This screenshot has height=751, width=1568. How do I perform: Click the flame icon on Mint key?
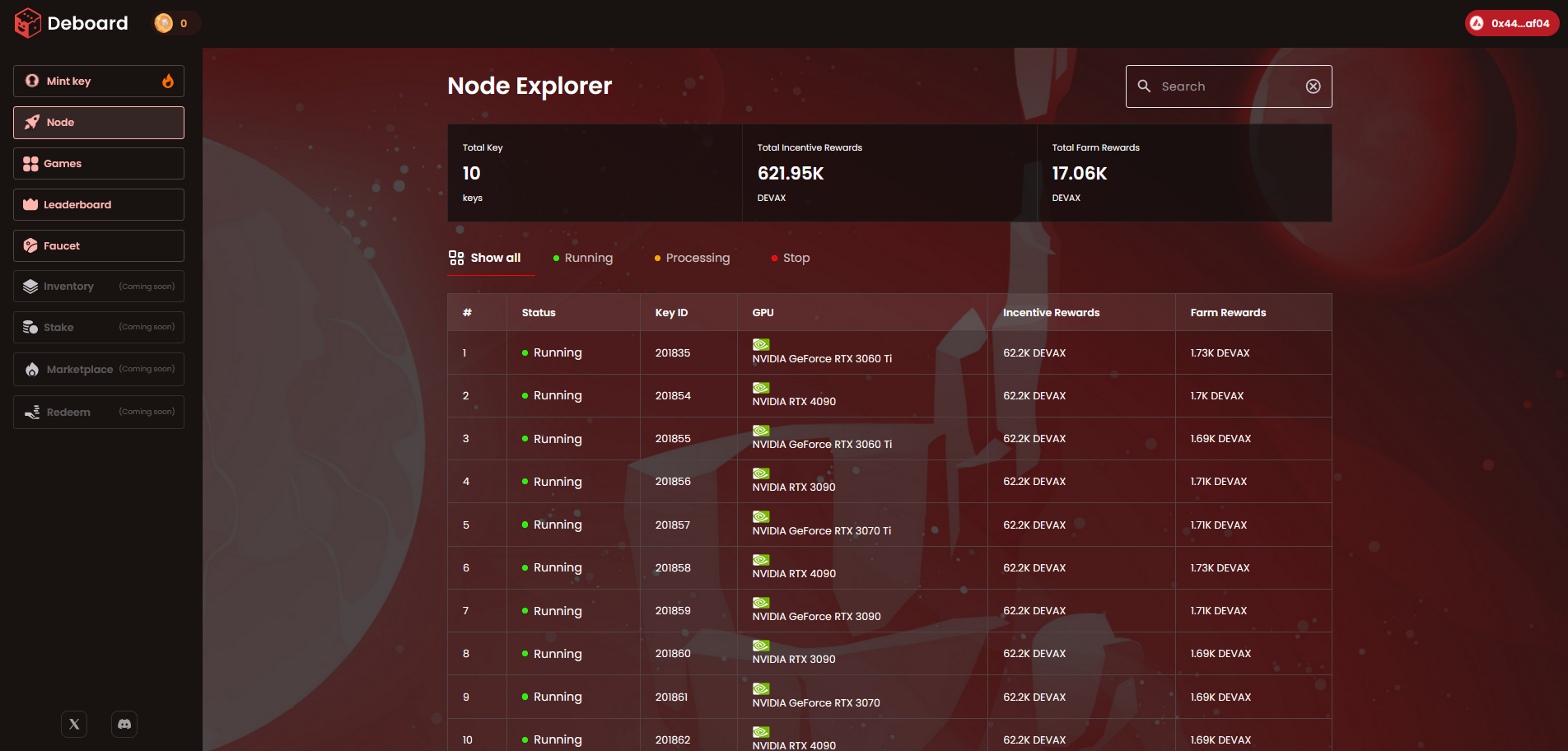pyautogui.click(x=168, y=81)
